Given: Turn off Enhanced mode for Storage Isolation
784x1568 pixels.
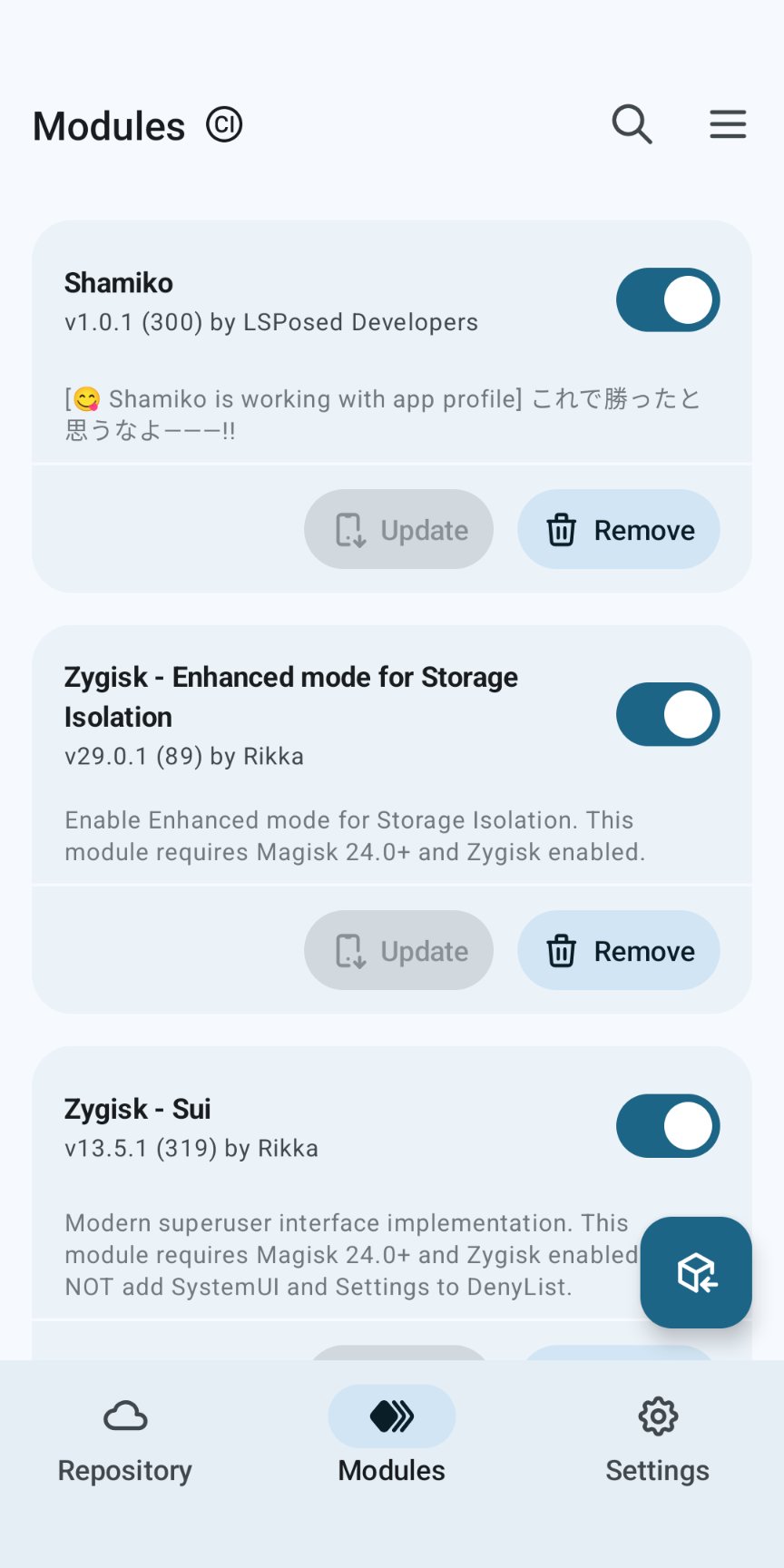Looking at the screenshot, I should tap(668, 714).
